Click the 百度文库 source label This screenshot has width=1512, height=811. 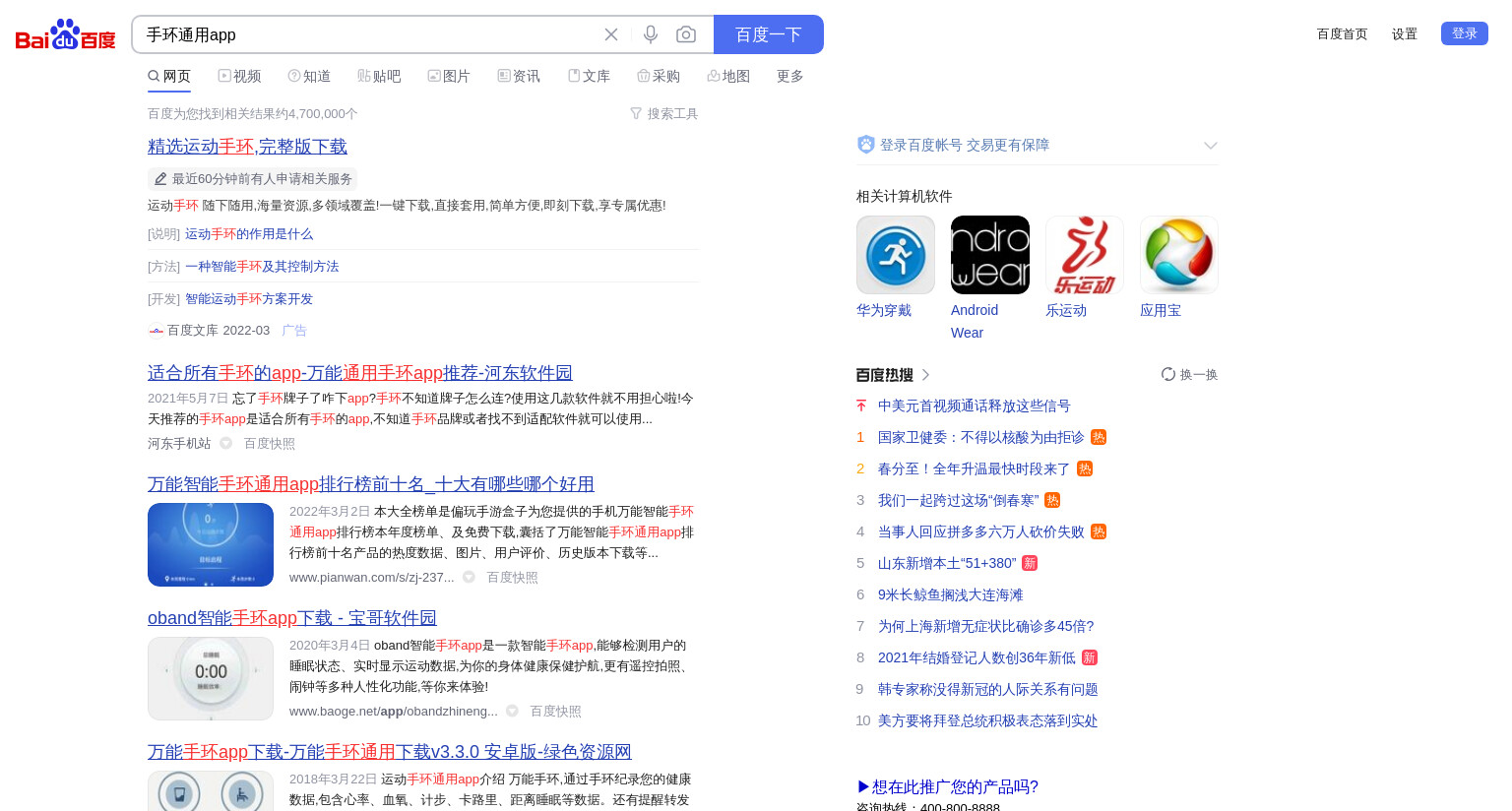pos(193,331)
